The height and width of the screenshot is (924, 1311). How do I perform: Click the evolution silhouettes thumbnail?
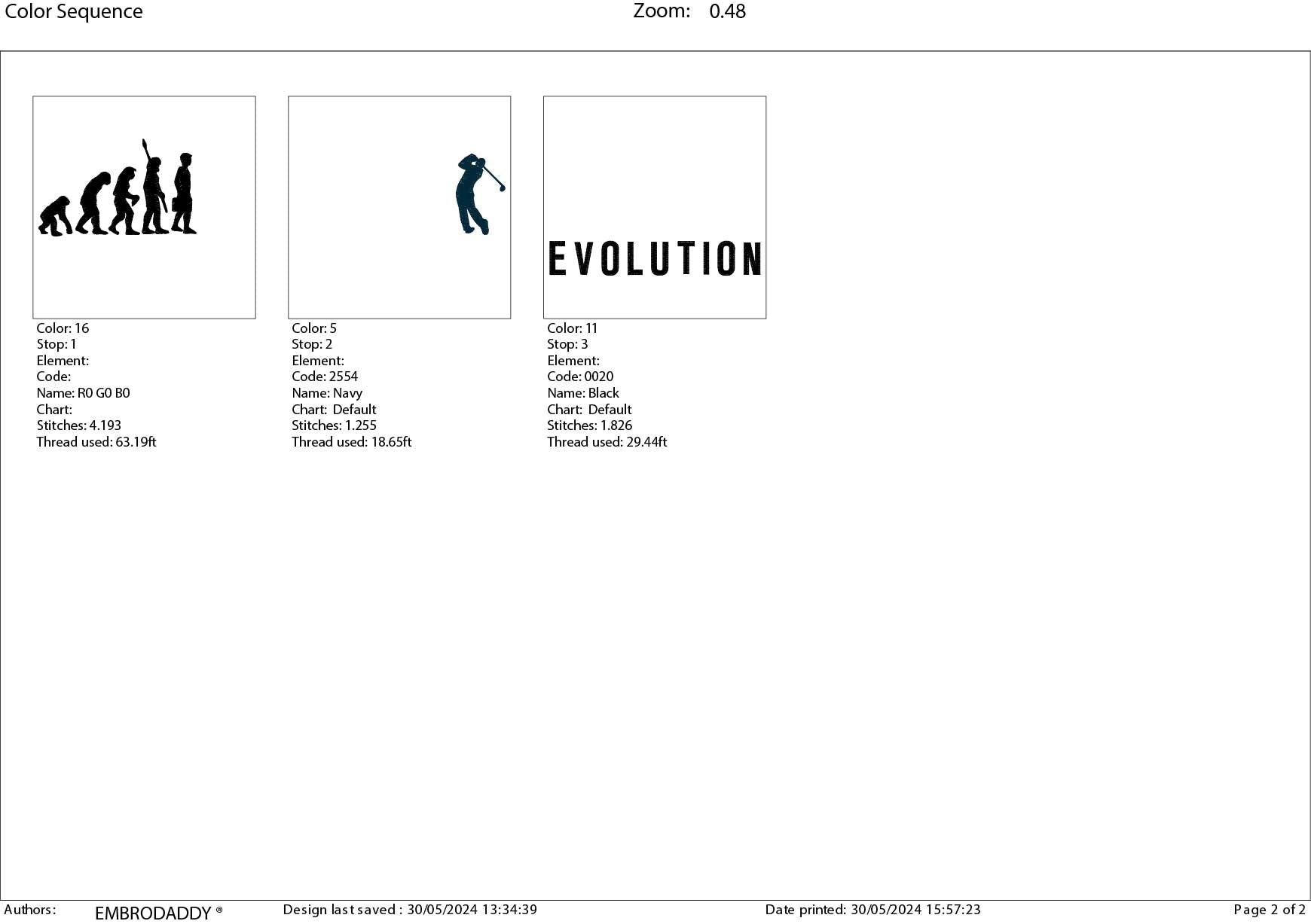point(144,207)
